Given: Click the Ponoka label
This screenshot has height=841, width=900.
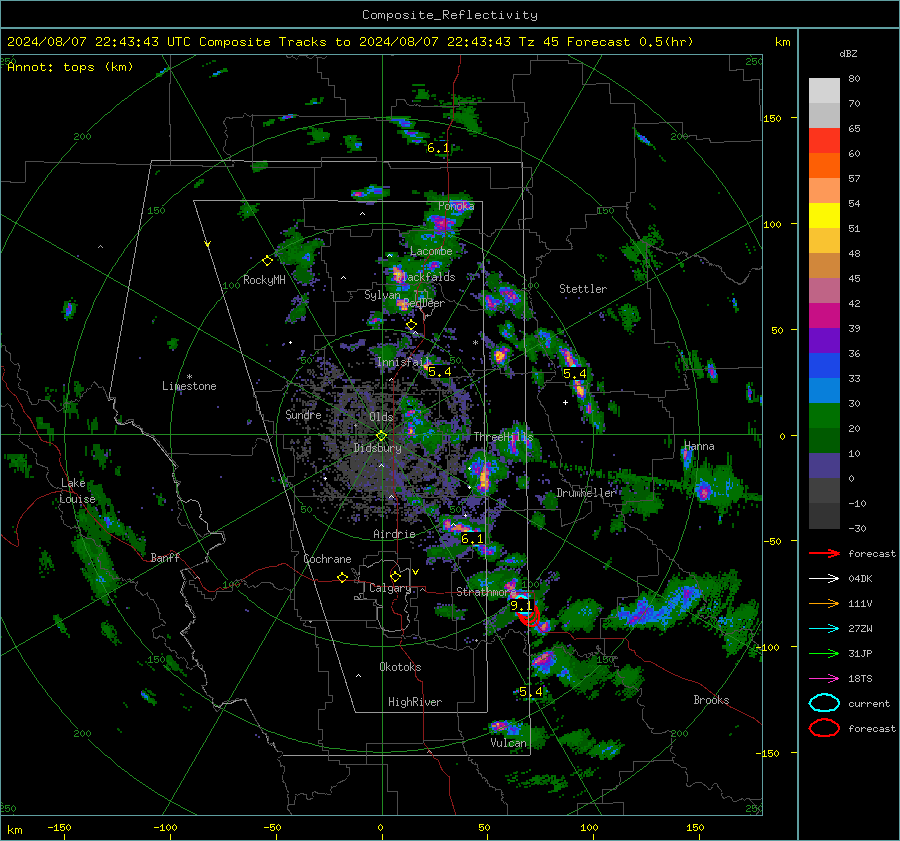Looking at the screenshot, I should coord(456,206).
